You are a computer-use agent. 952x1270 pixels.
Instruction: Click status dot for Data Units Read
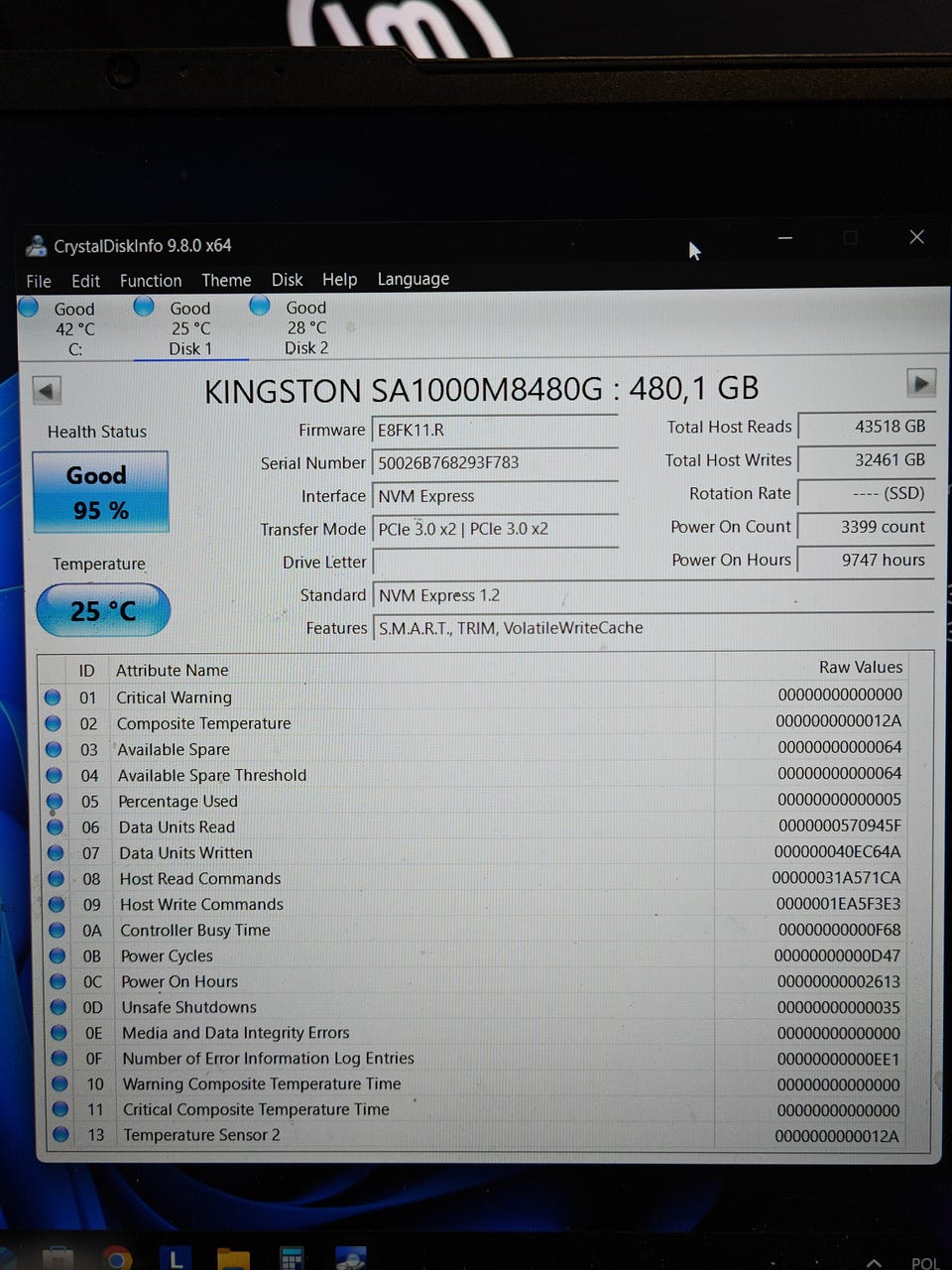56,826
